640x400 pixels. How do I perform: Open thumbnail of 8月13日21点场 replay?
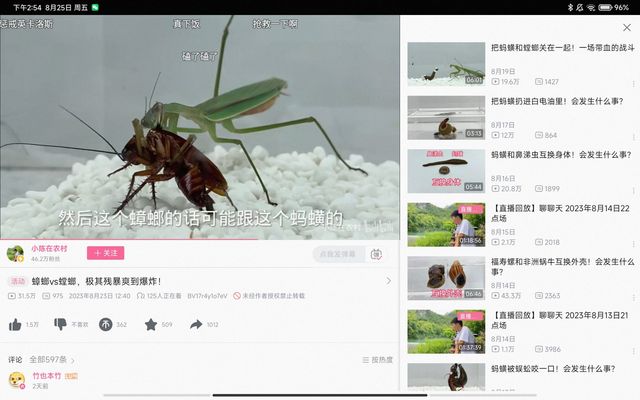point(446,331)
